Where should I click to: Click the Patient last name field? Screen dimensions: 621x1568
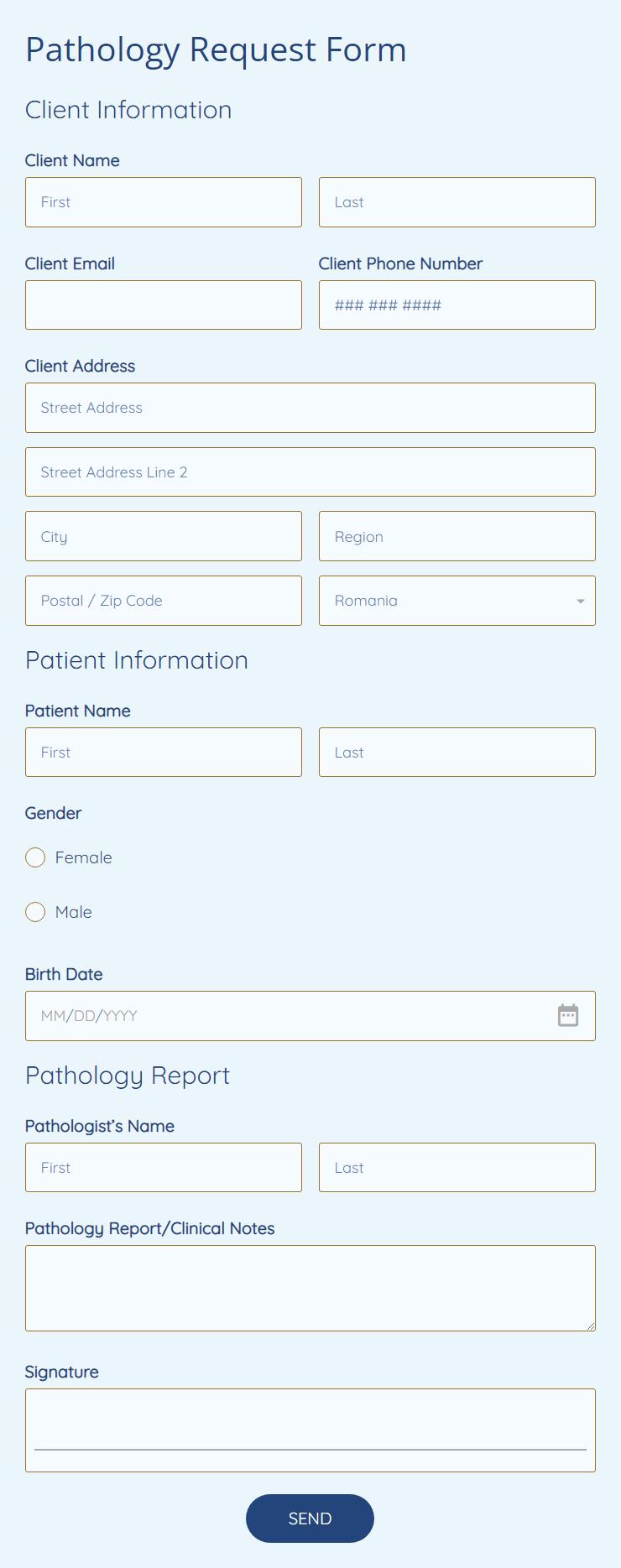pyautogui.click(x=457, y=752)
